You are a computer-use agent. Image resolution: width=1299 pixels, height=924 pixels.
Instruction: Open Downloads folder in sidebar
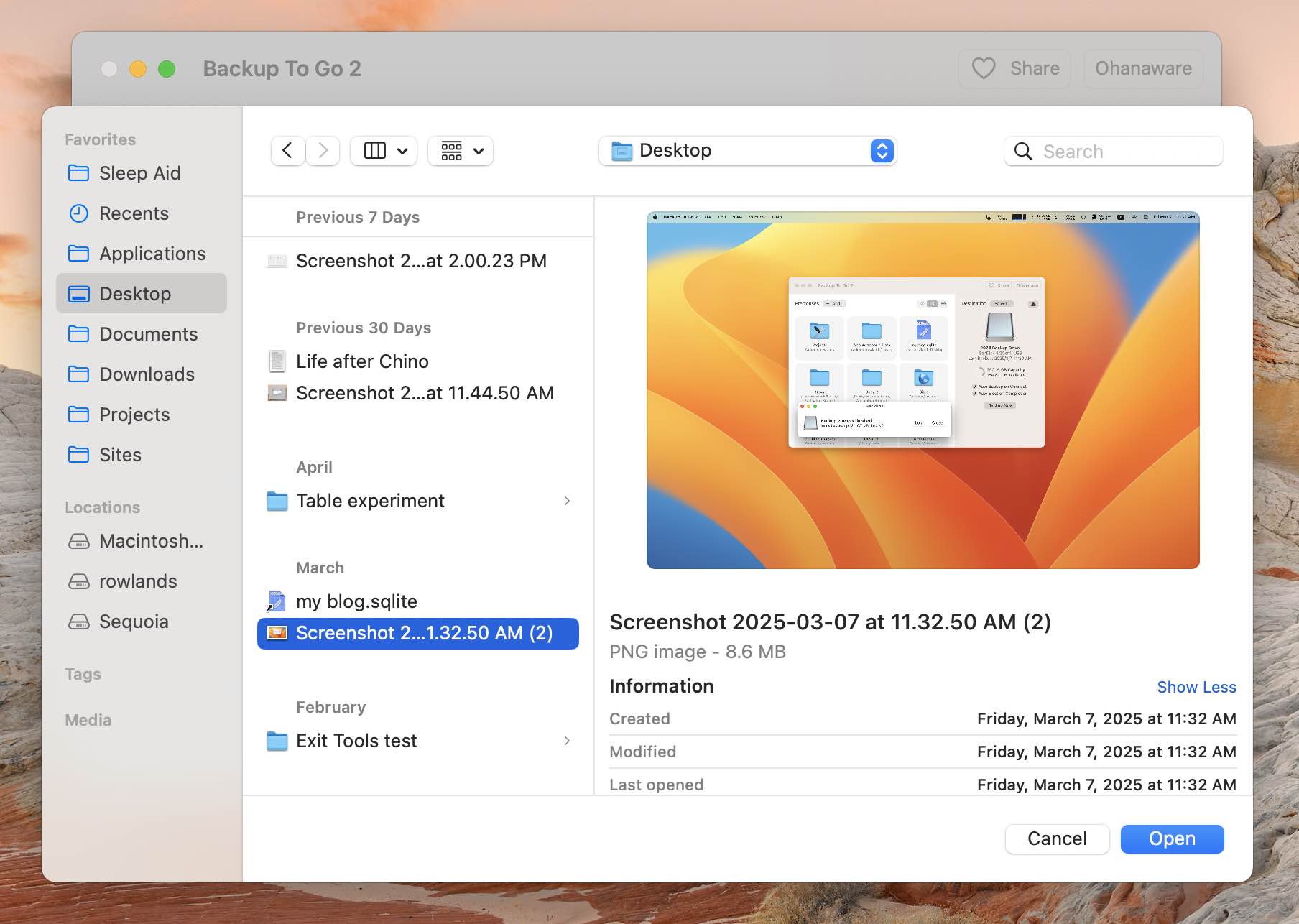click(x=142, y=374)
